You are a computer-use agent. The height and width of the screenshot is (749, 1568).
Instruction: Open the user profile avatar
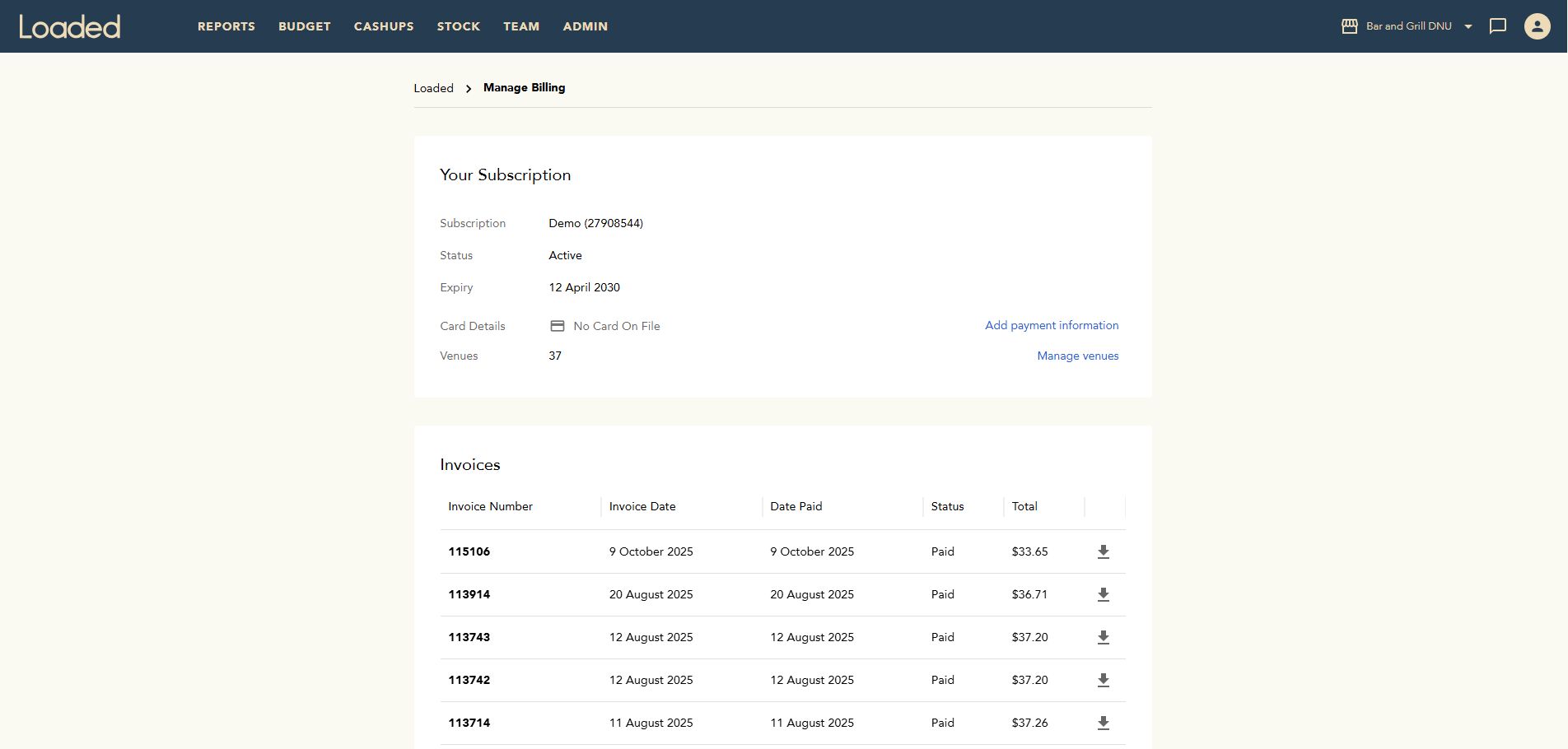pos(1537,26)
